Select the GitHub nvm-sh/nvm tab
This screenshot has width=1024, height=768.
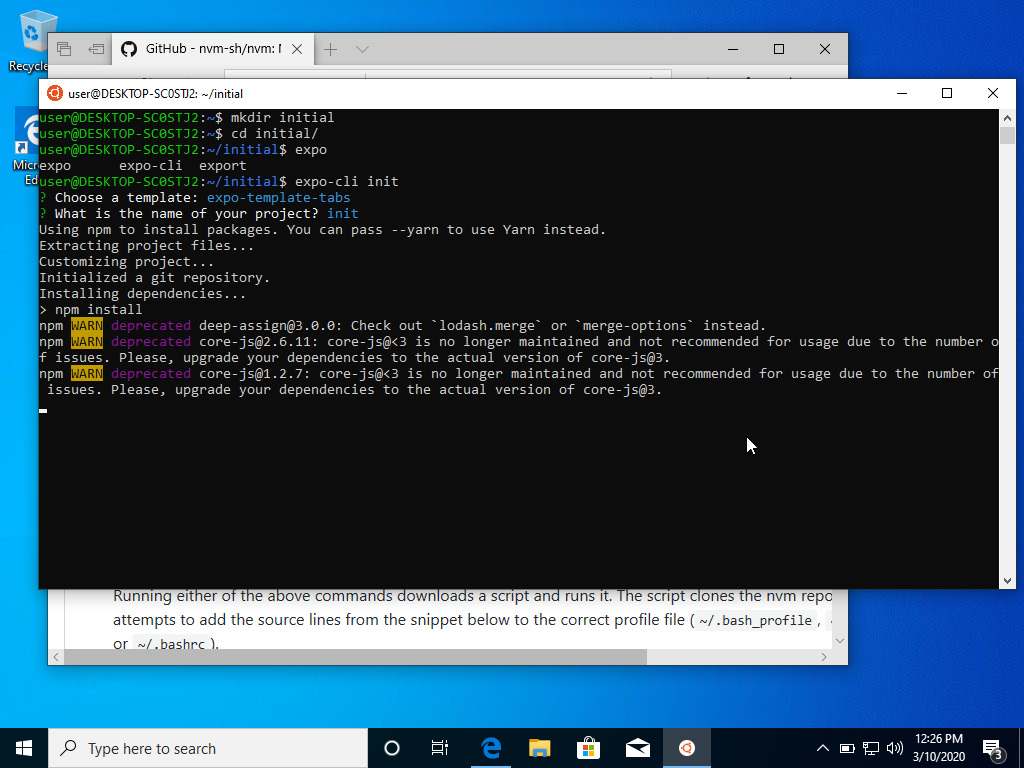pos(214,49)
